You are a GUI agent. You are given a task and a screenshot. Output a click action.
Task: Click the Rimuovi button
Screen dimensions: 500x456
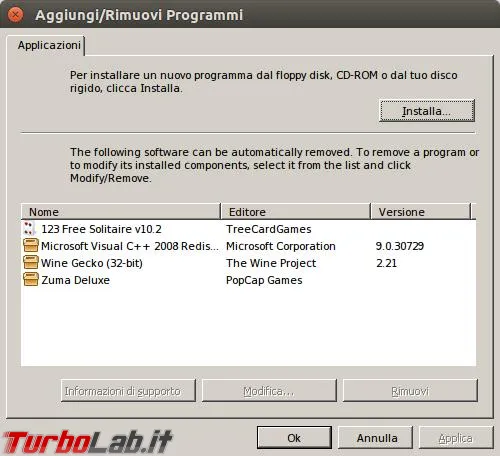410,390
